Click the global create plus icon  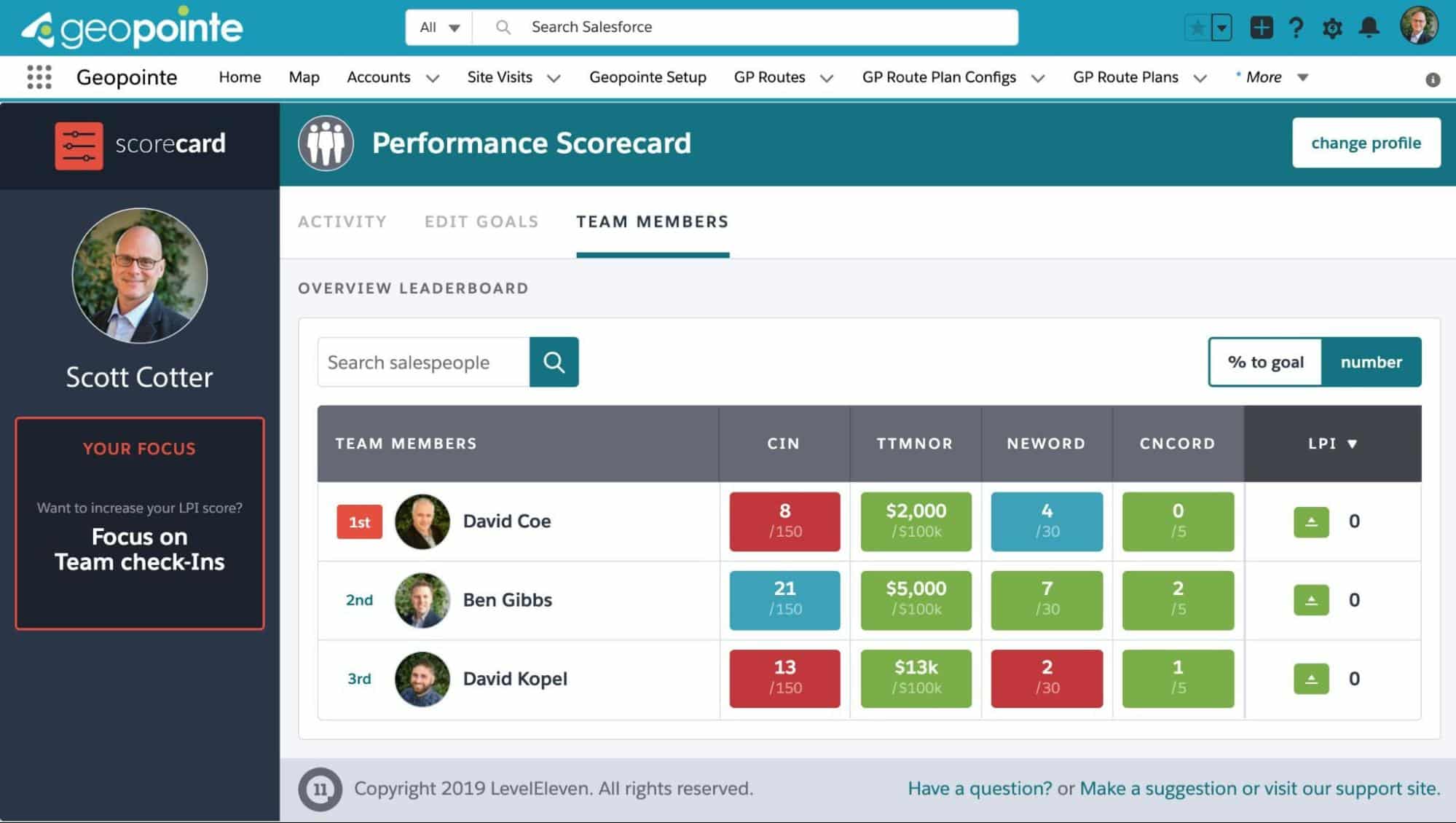tap(1261, 28)
